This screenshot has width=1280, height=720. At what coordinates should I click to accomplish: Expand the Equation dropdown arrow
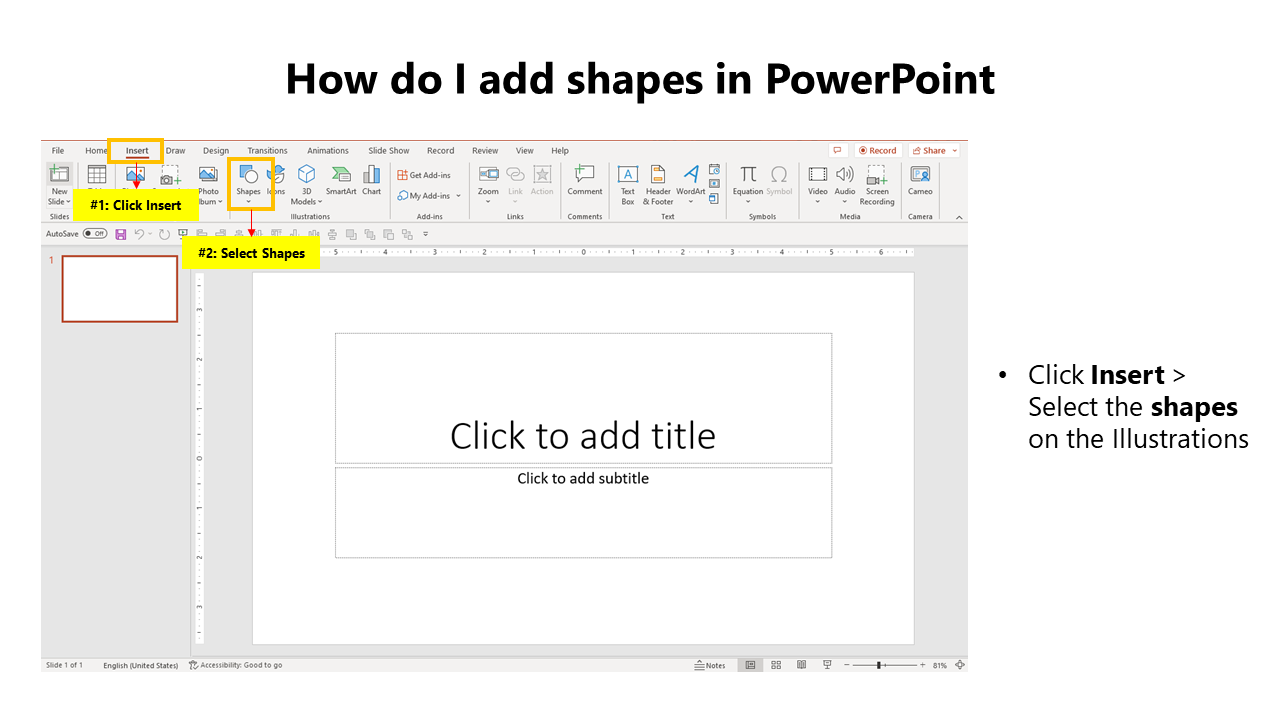[748, 202]
